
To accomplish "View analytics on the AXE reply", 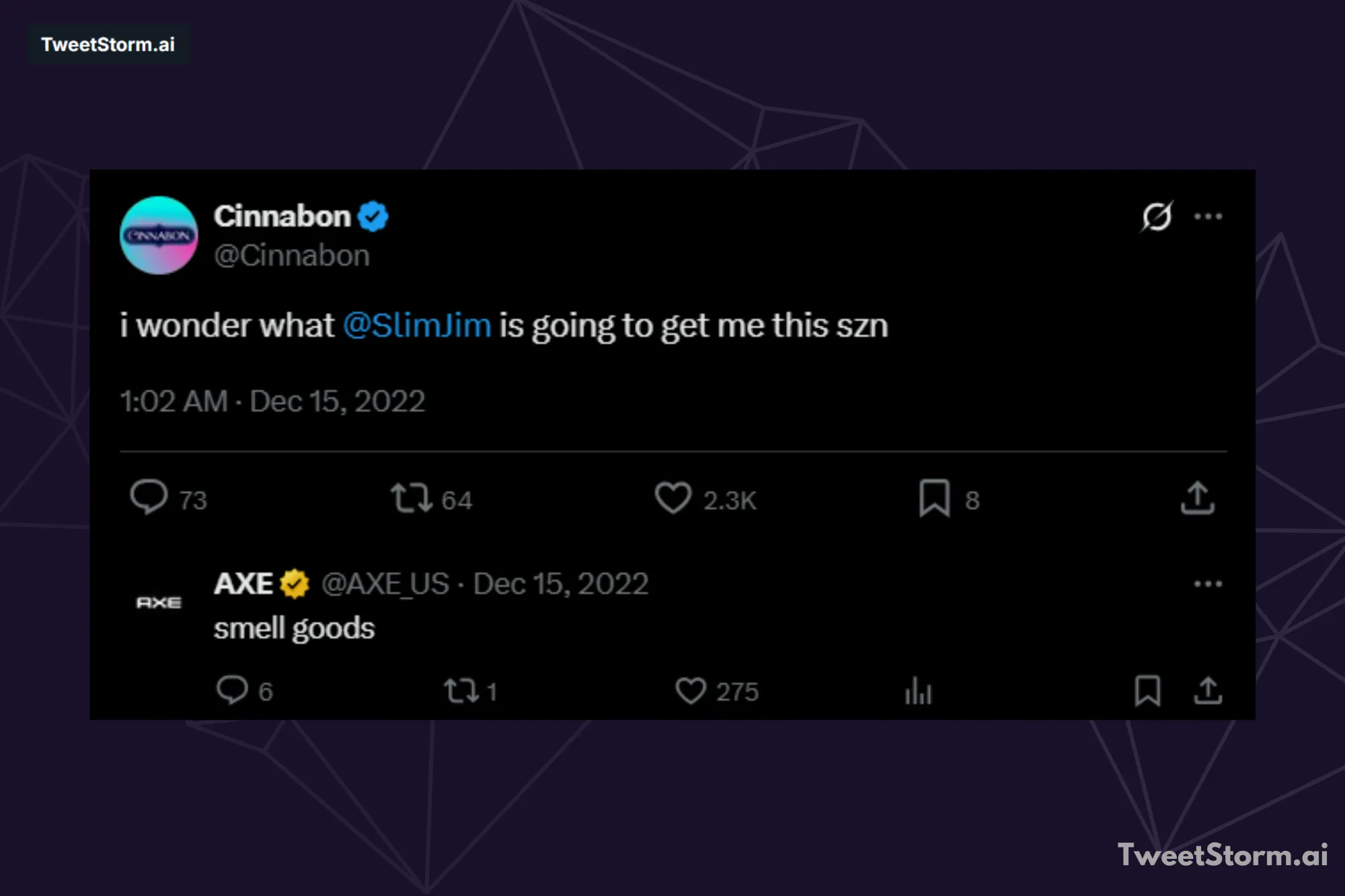I will 917,690.
